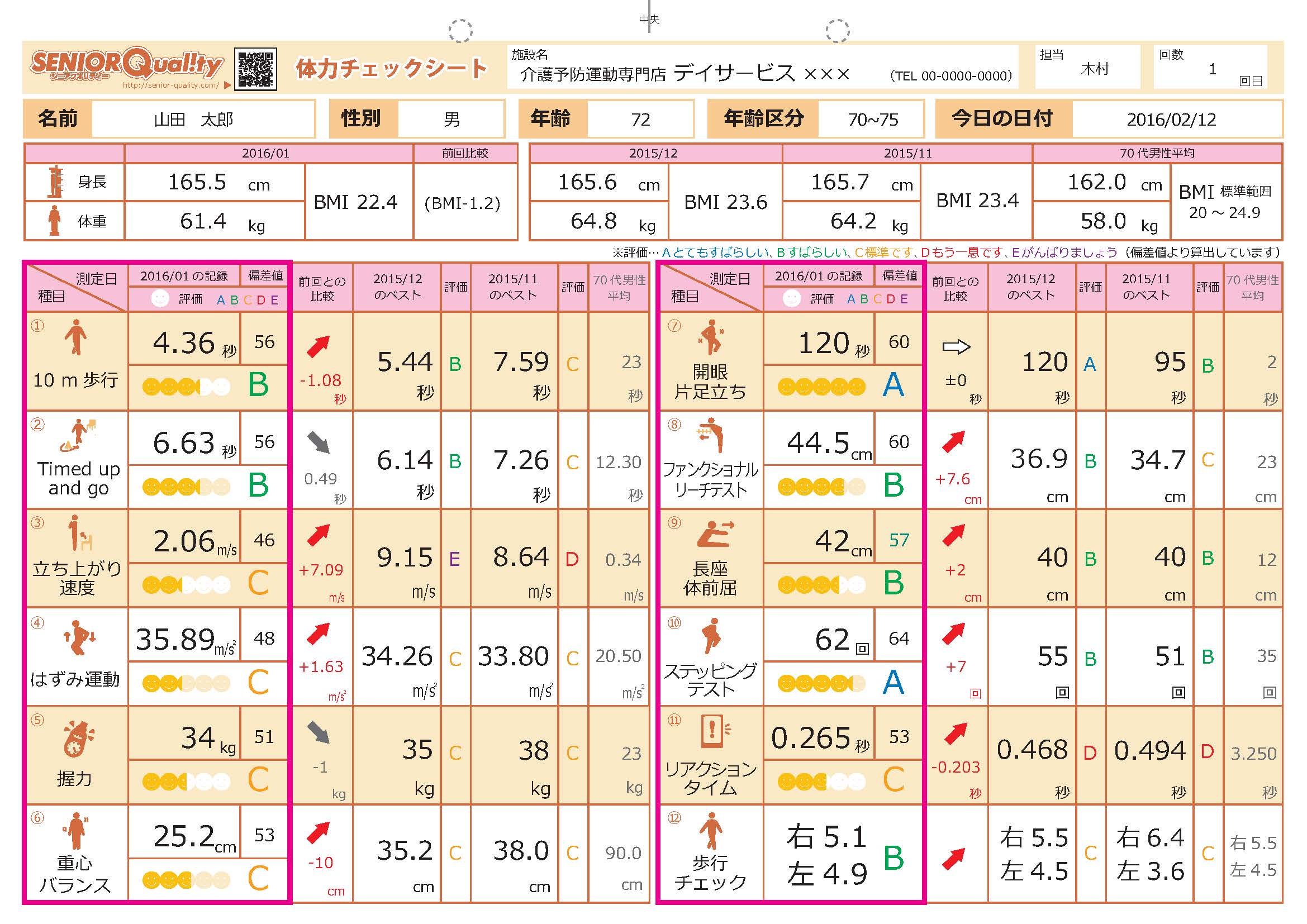Click the stepping test icon
This screenshot has height=924, width=1307.
[x=710, y=636]
